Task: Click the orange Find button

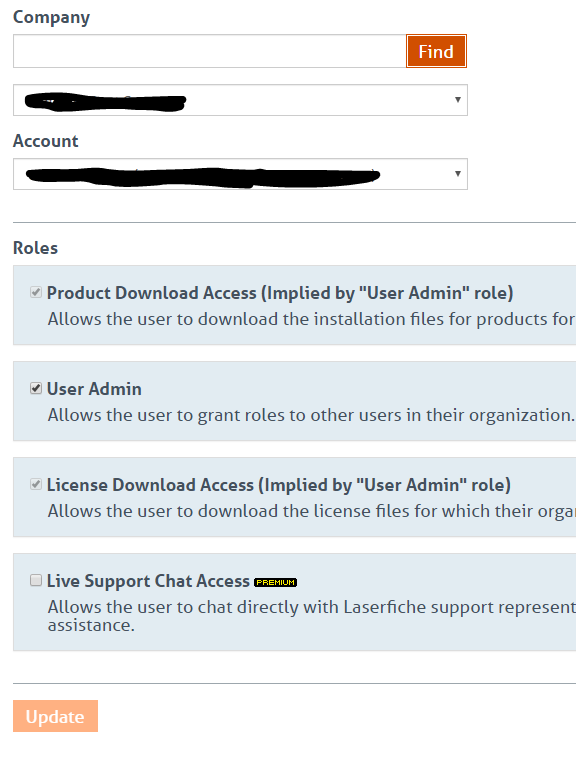Action: pyautogui.click(x=436, y=51)
